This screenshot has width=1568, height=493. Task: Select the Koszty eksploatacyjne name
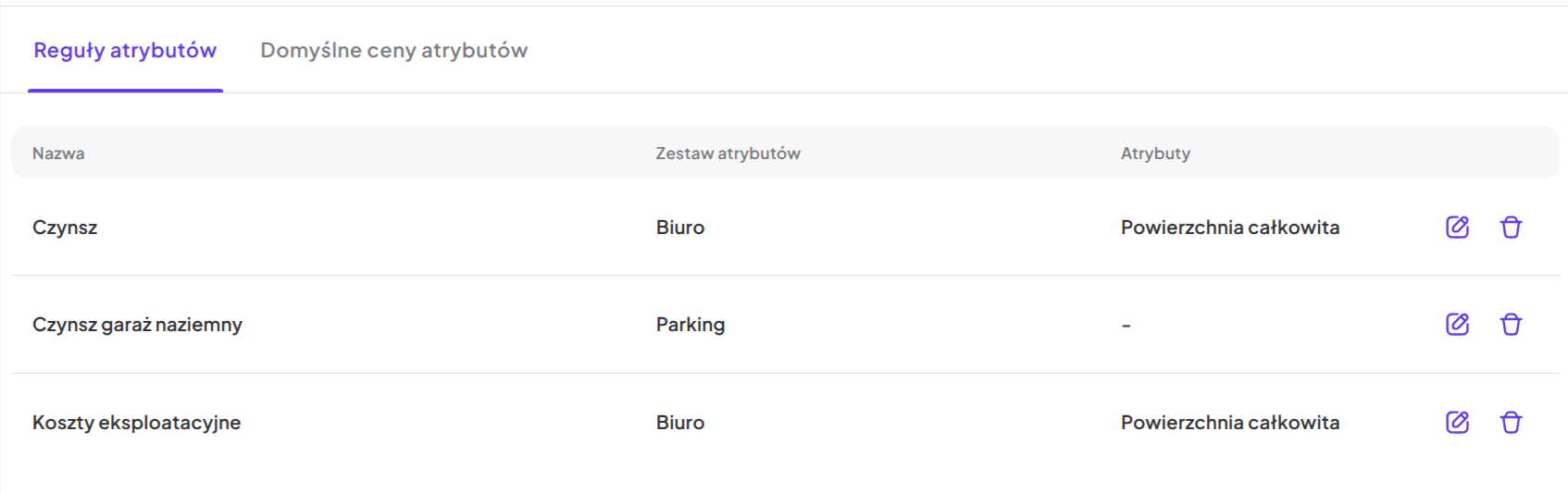[136, 423]
